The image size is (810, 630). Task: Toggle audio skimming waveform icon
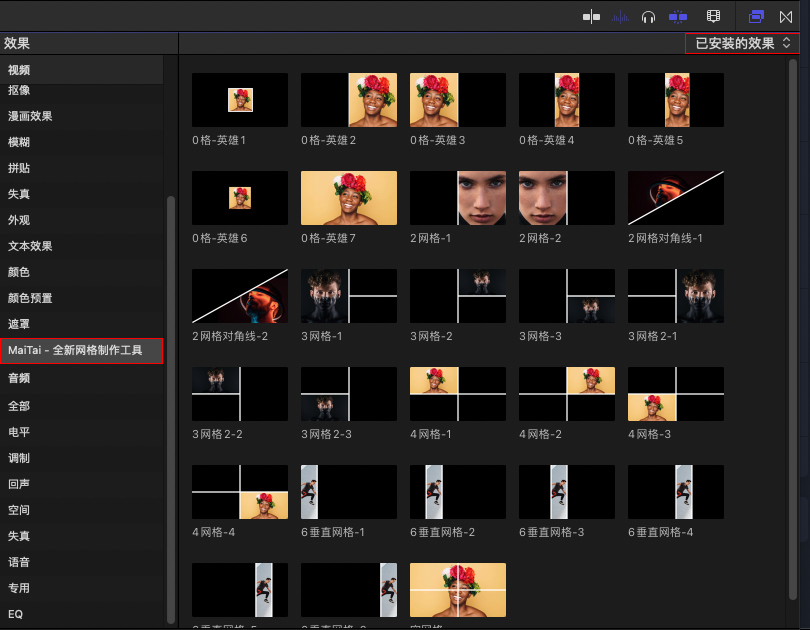(x=620, y=18)
